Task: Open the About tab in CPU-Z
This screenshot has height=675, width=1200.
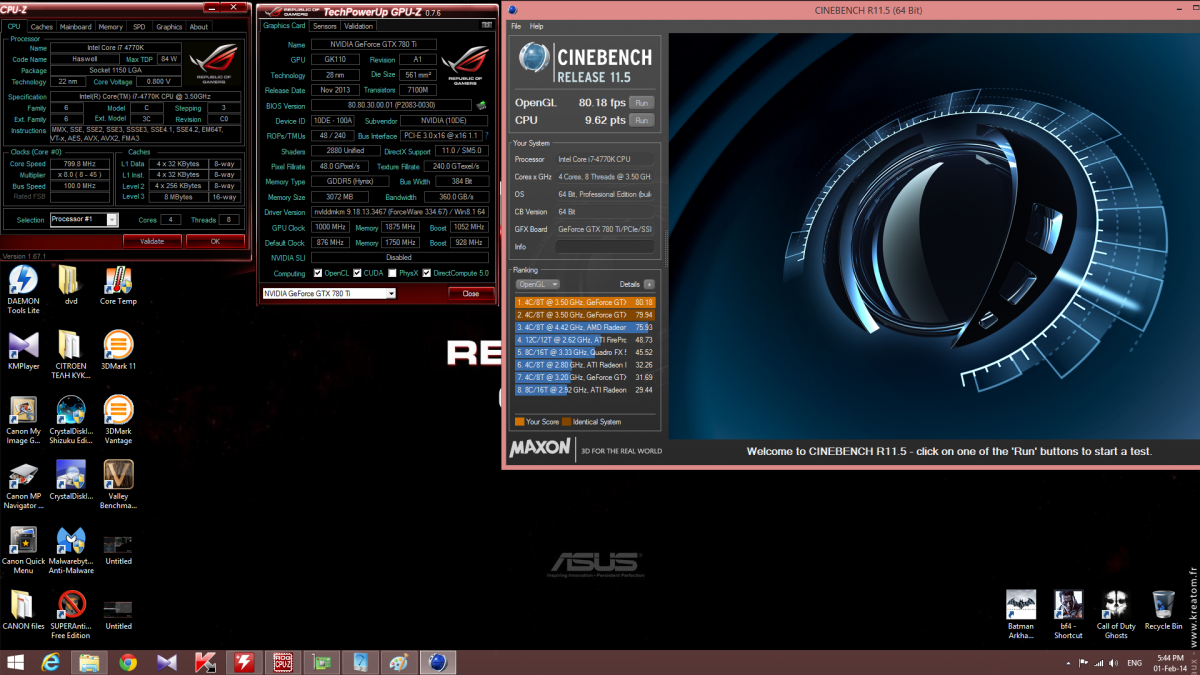Action: 199,27
